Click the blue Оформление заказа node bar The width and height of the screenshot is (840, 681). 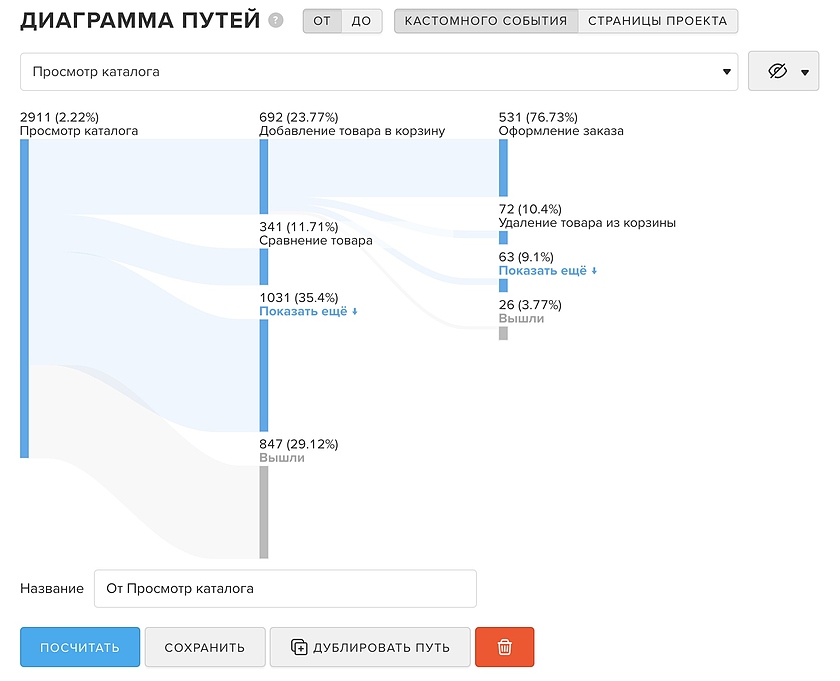[x=503, y=167]
